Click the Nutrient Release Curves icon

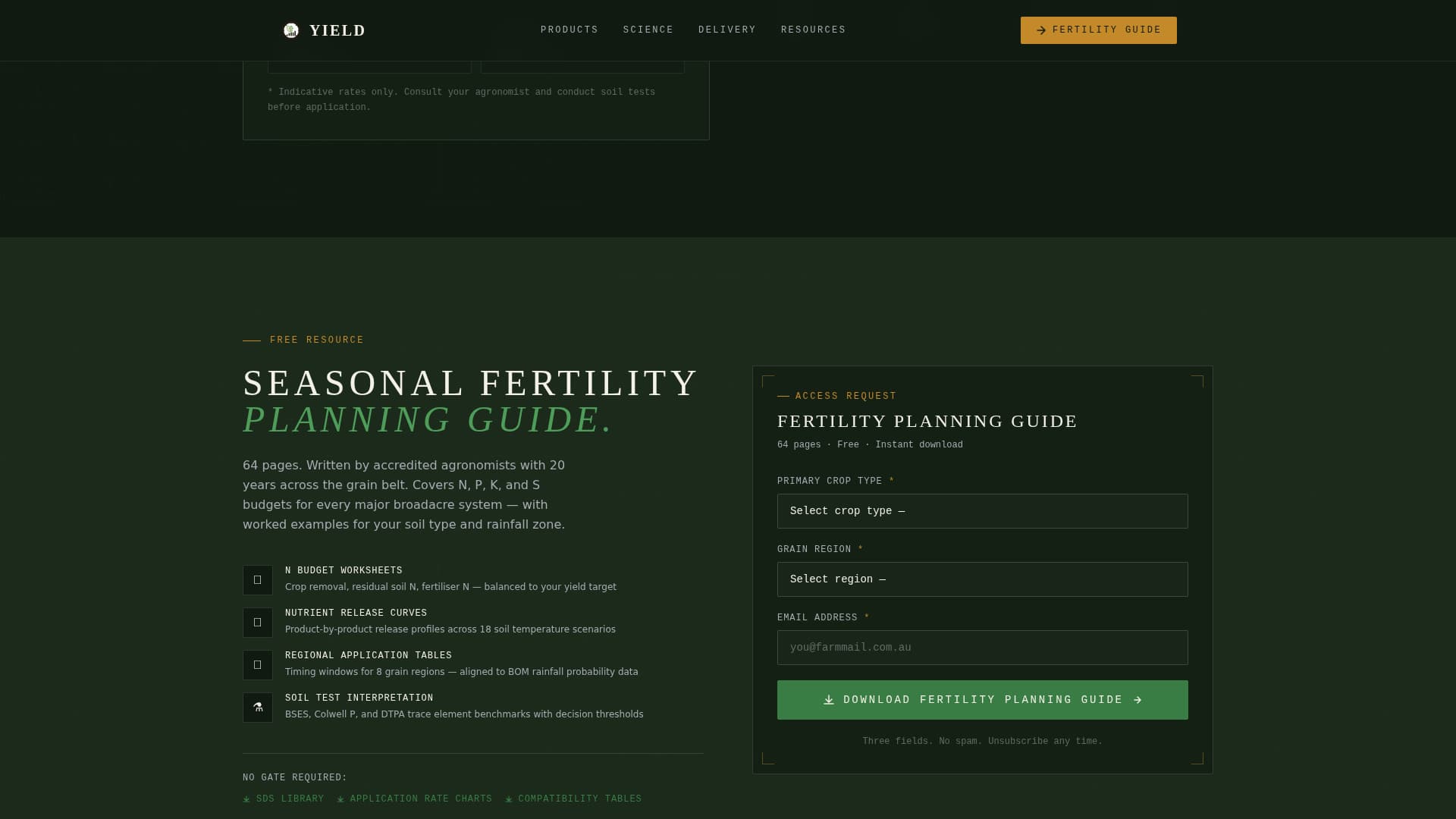click(258, 623)
